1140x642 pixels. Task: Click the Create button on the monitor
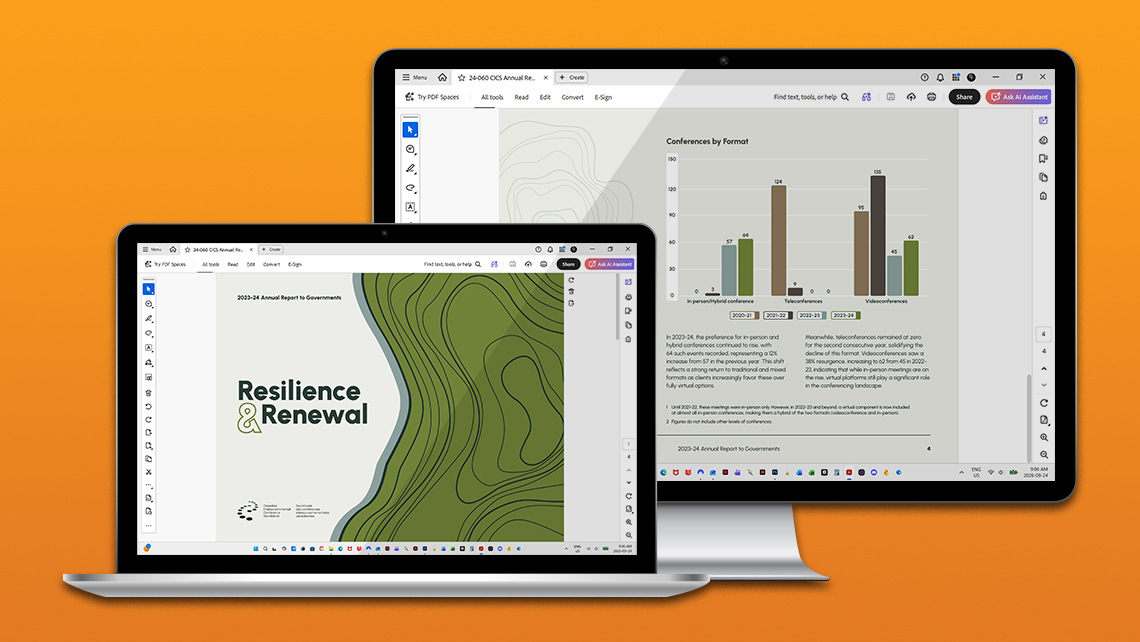[571, 77]
